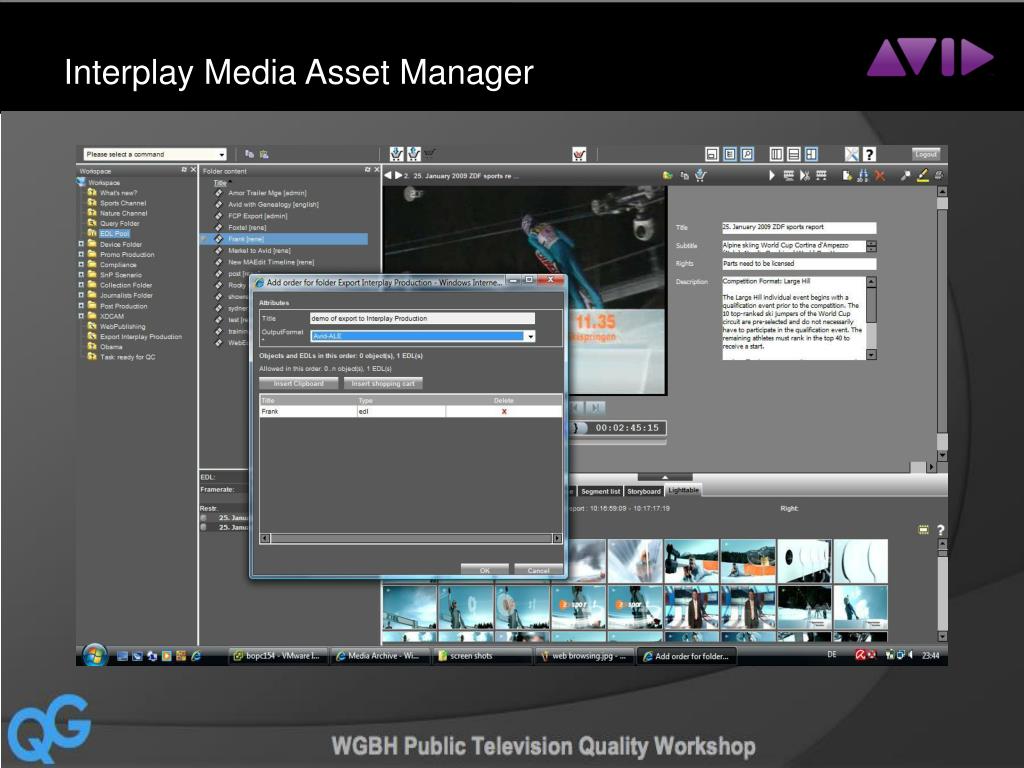
Task: Open the tools icon beside the top help button
Action: (852, 154)
